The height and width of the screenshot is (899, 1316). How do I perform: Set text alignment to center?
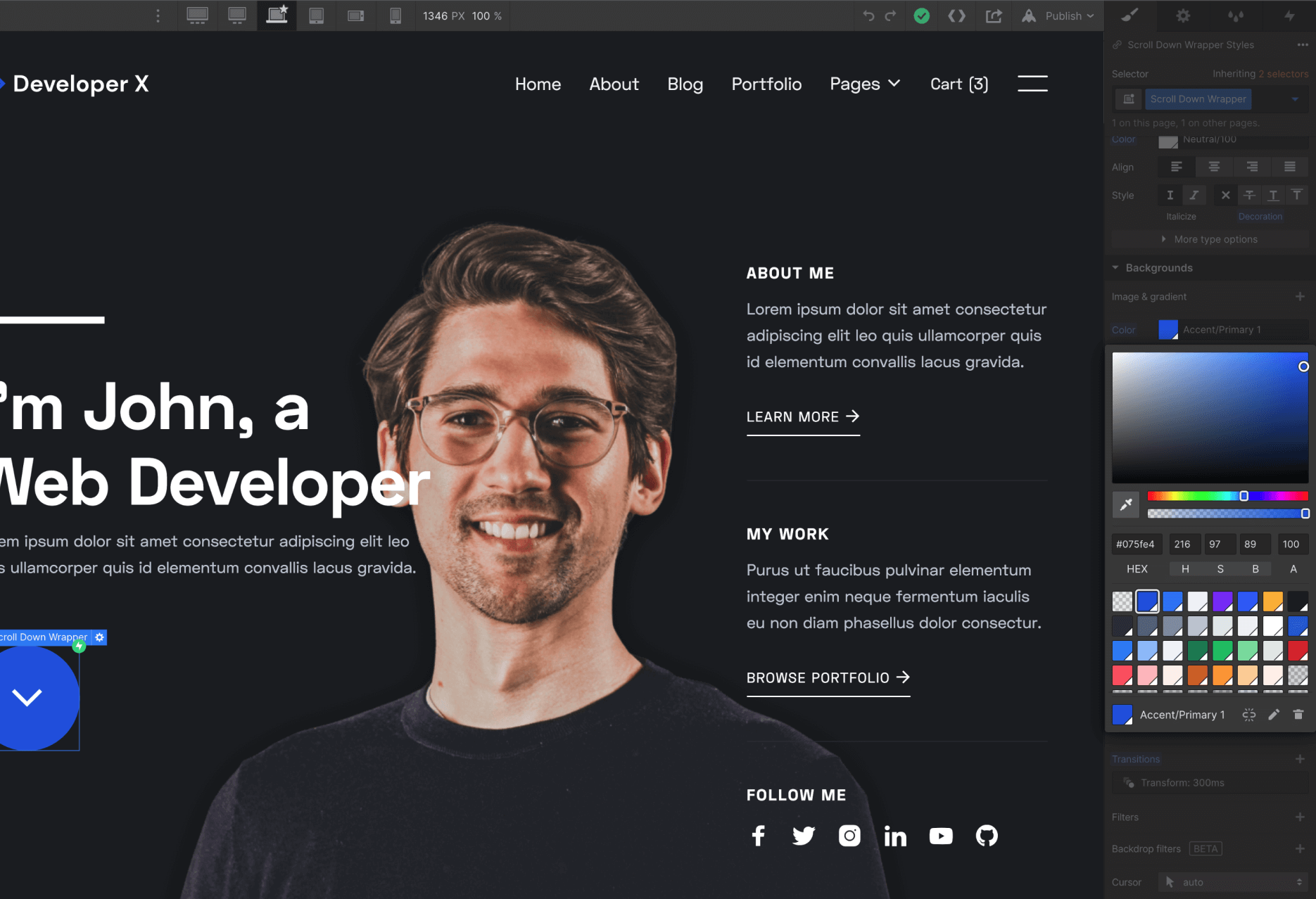[1214, 167]
